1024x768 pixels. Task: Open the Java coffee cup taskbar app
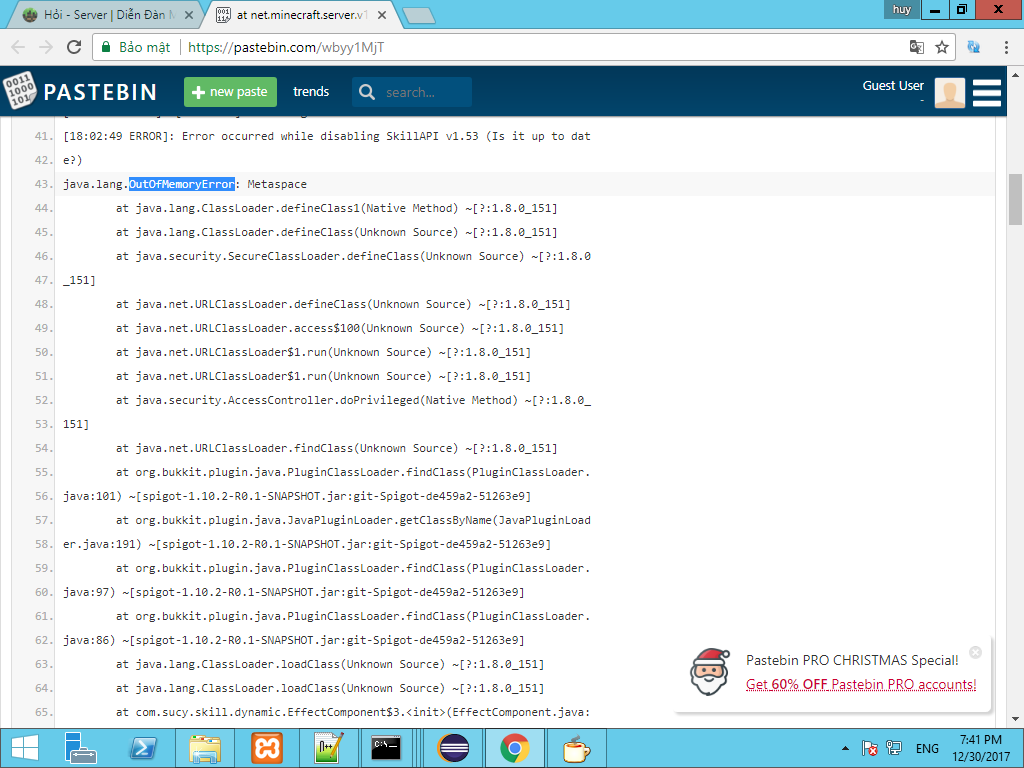tap(577, 748)
